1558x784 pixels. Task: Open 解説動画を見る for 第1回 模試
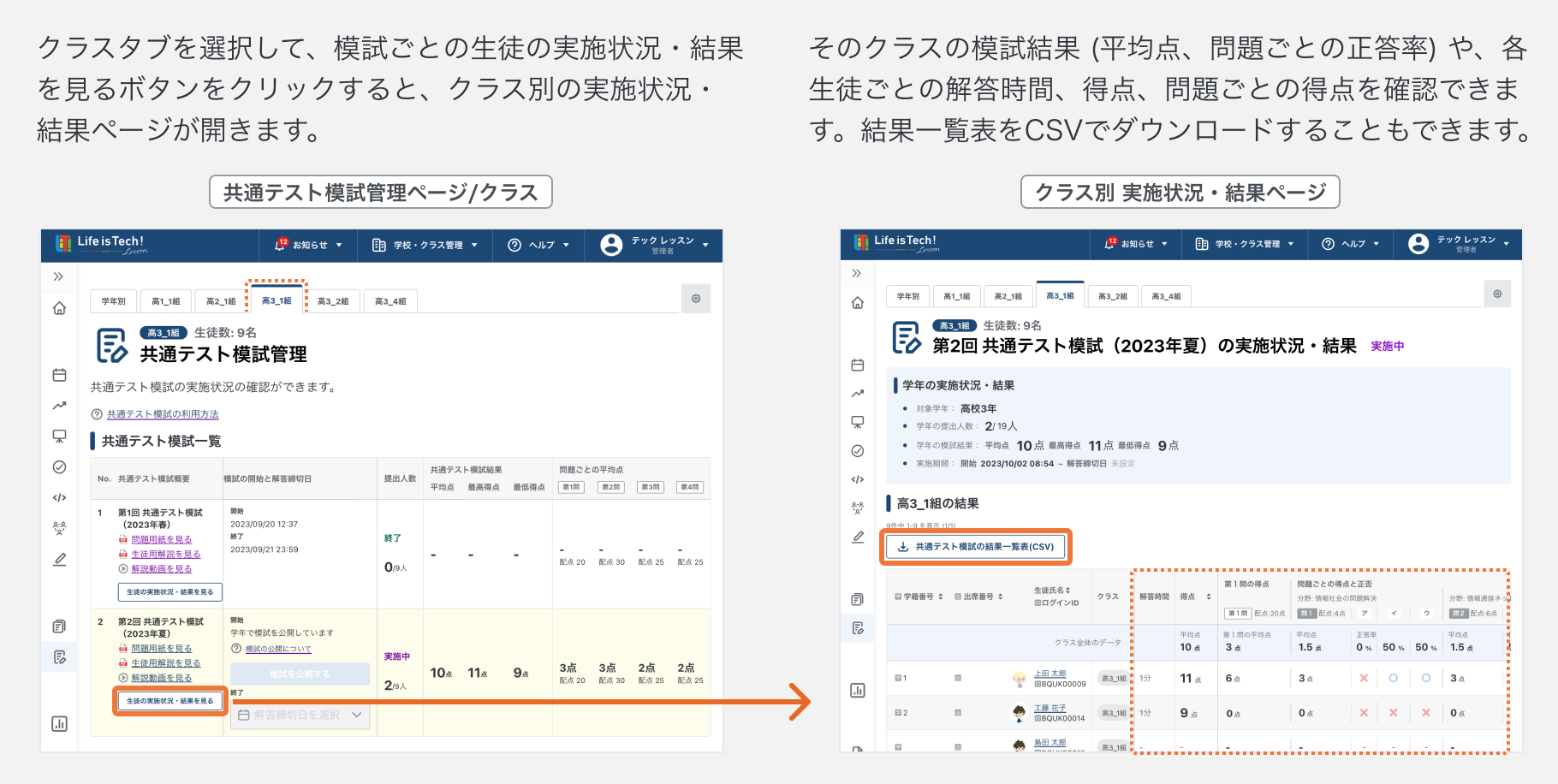161,569
